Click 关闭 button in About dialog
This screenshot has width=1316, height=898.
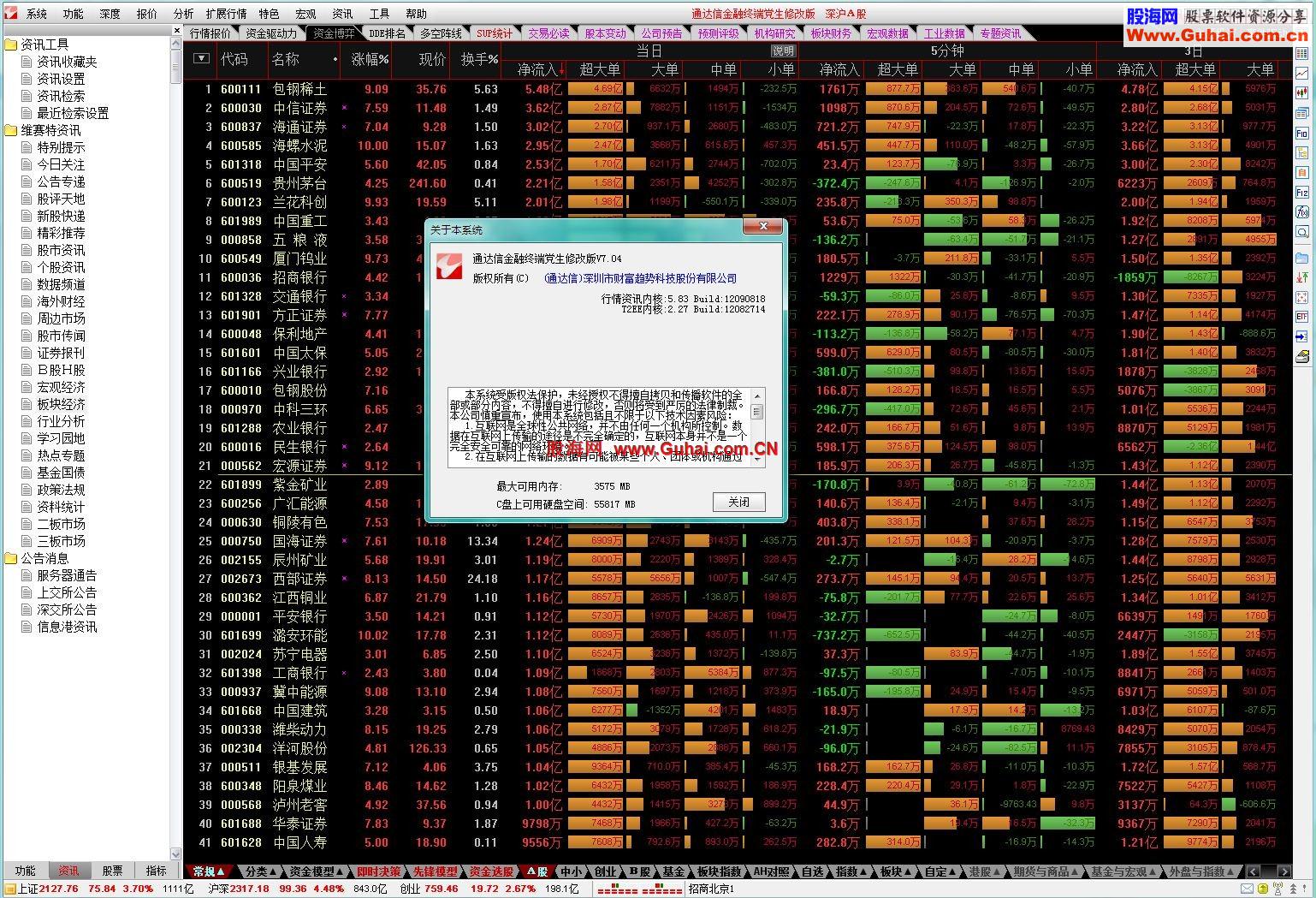click(738, 503)
